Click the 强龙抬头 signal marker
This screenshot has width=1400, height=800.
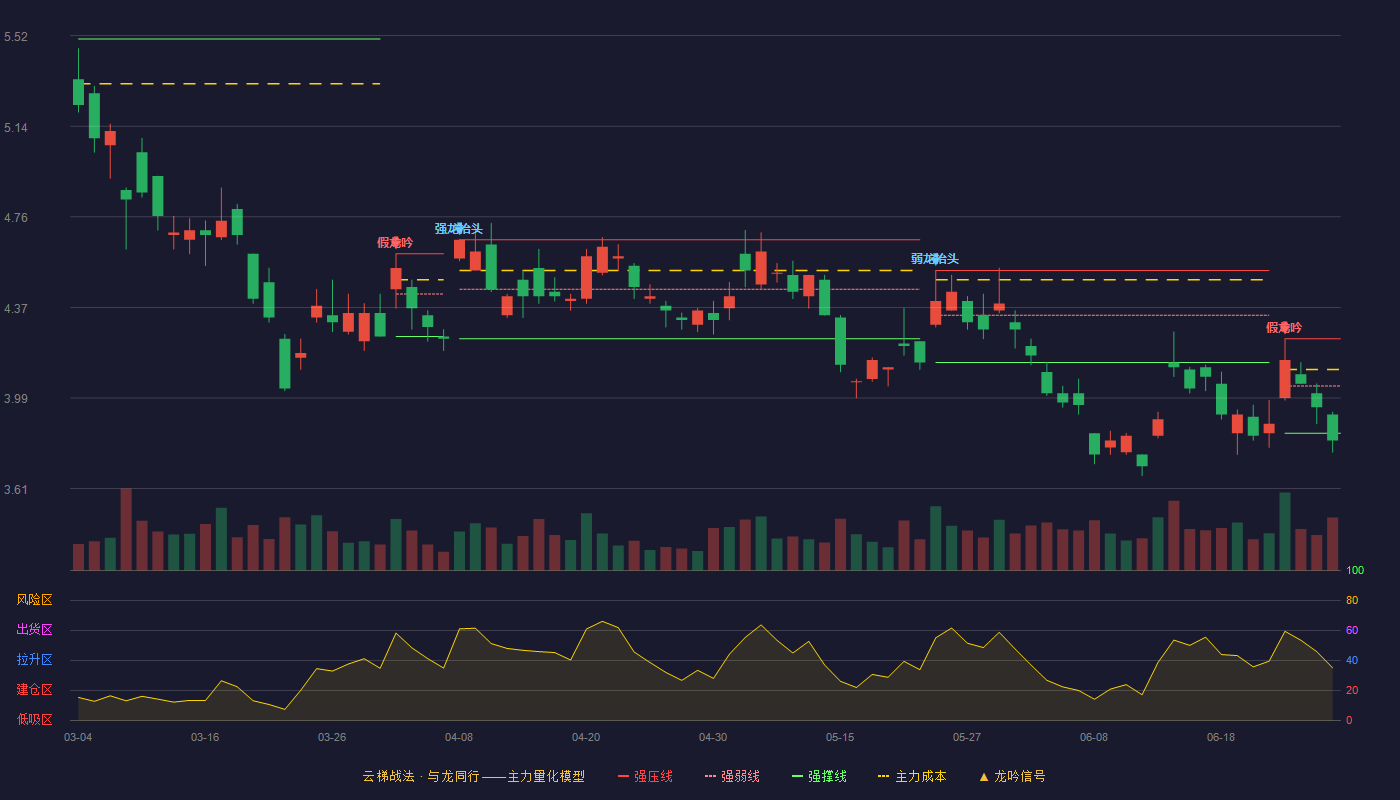[458, 229]
